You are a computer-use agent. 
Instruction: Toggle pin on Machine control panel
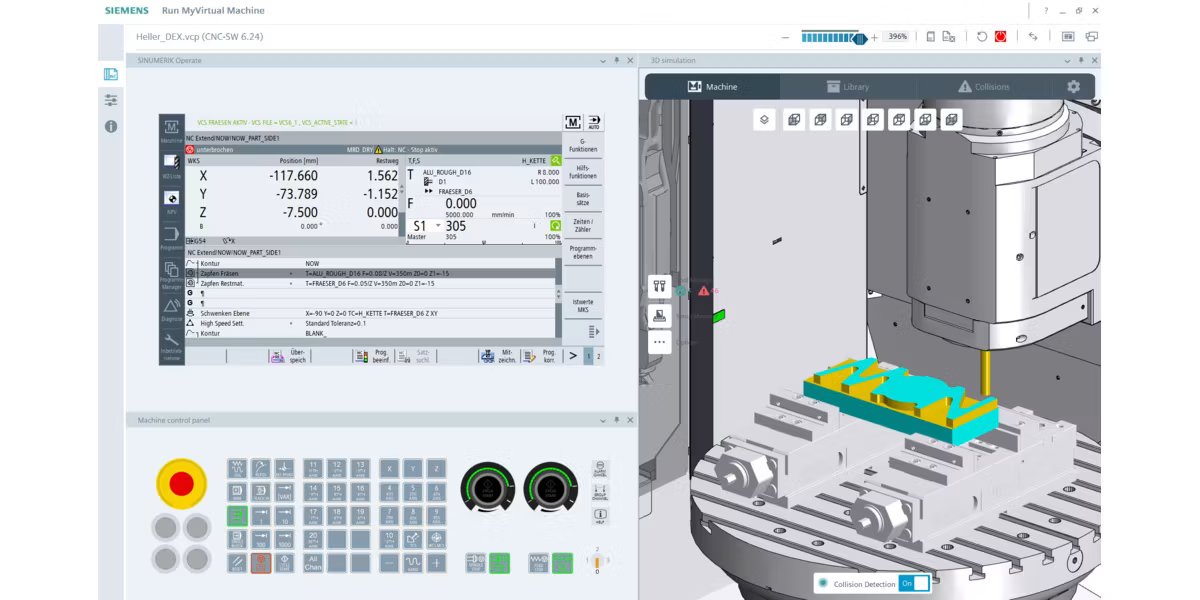point(616,420)
